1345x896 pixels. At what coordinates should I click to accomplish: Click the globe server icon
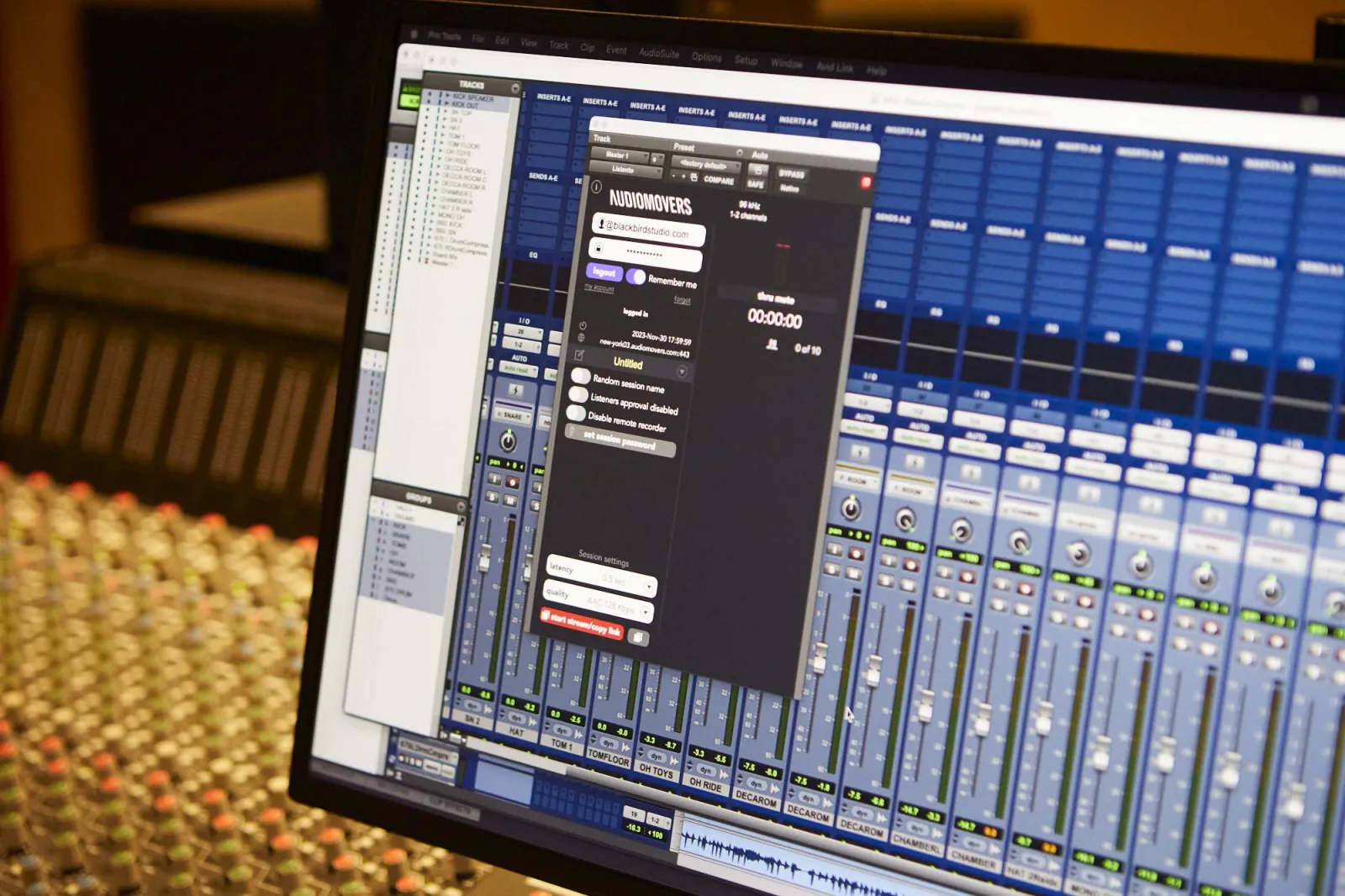pyautogui.click(x=581, y=338)
